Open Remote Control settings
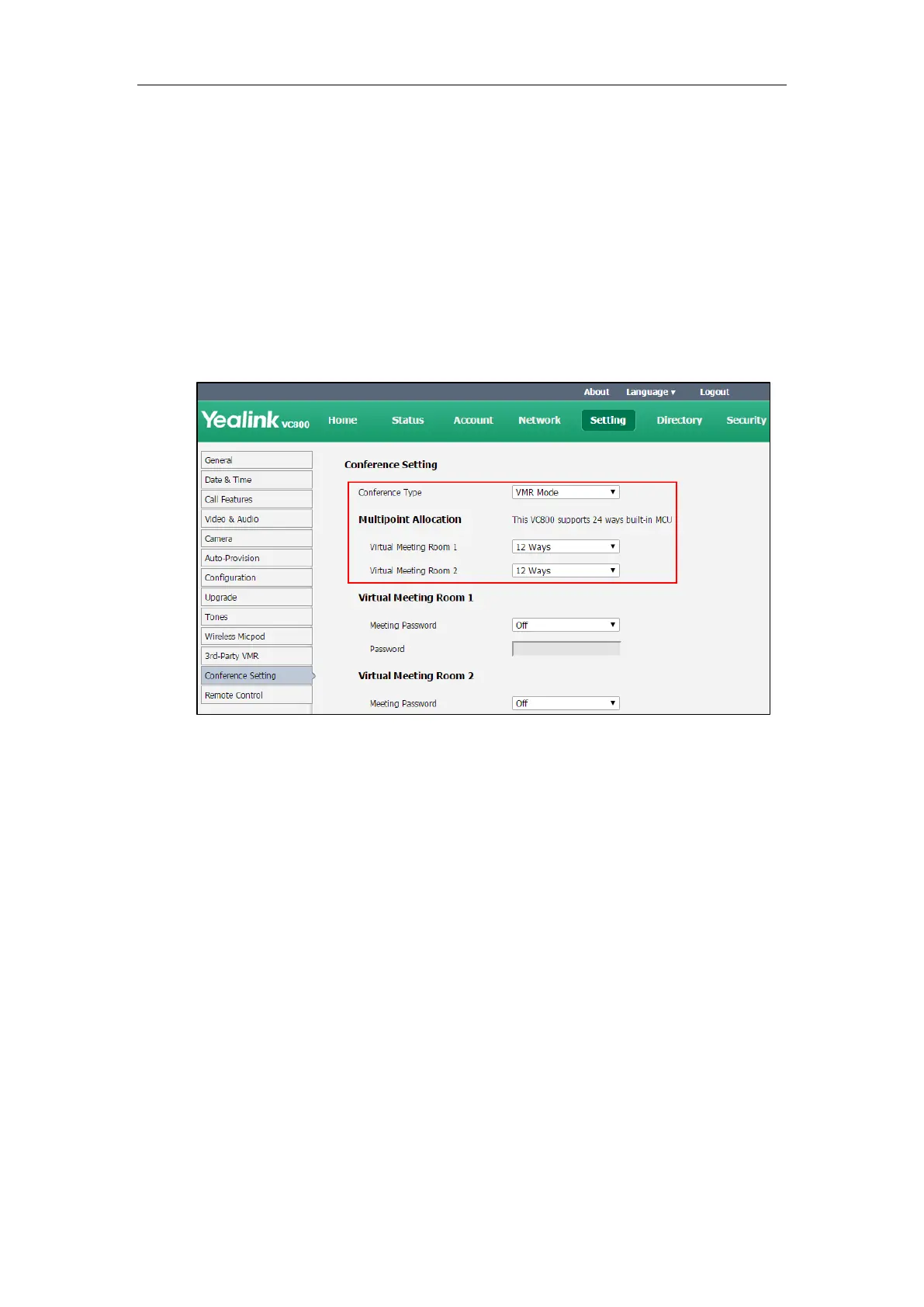The image size is (924, 1307). pyautogui.click(x=257, y=695)
